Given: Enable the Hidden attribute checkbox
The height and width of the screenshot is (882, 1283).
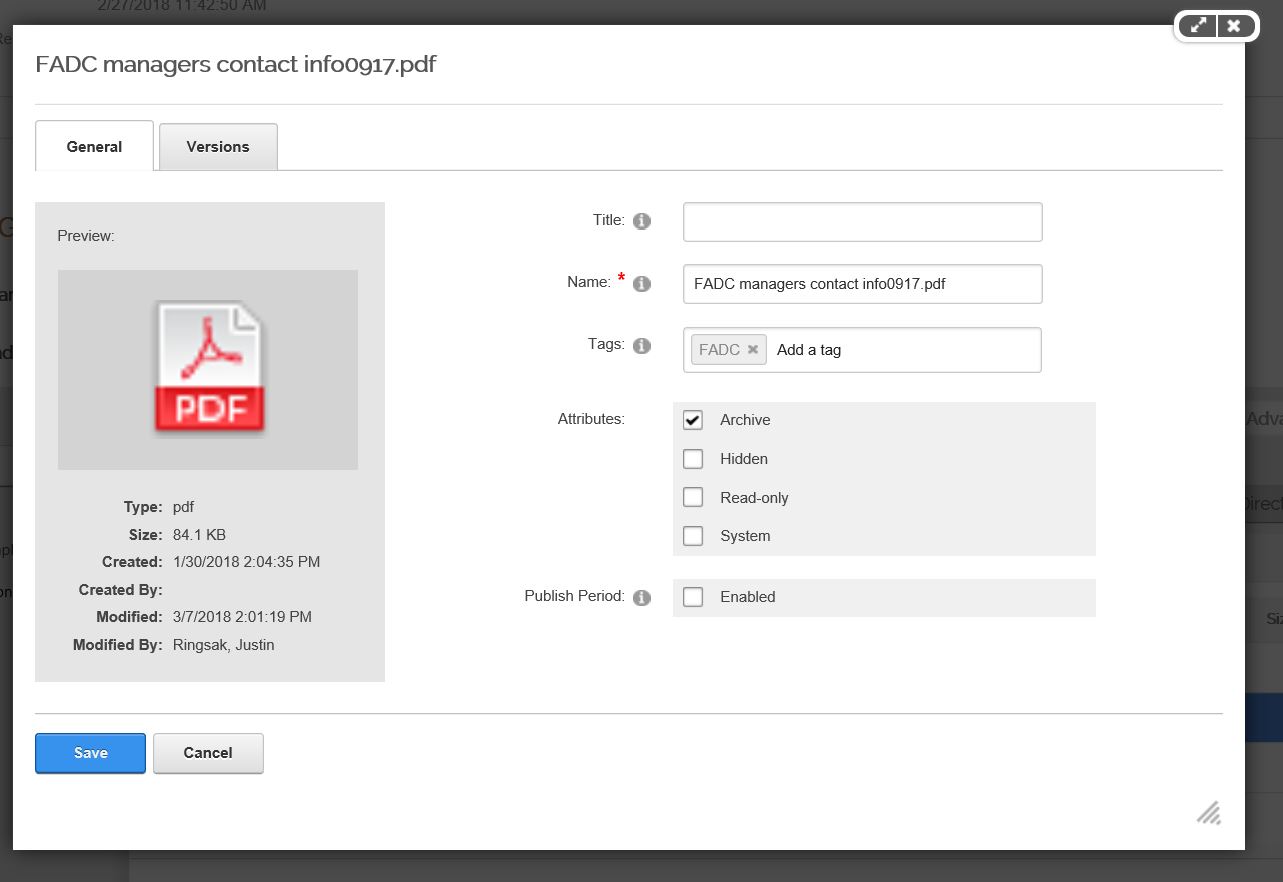Looking at the screenshot, I should [693, 459].
